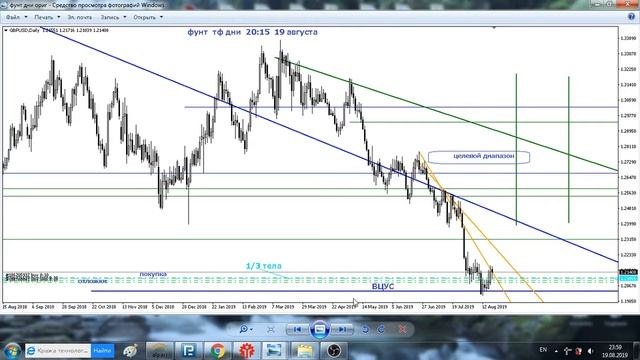Image resolution: width=640 pixels, height=360 pixels.
Task: Open the Печать dropdown menu
Action: click(47, 17)
